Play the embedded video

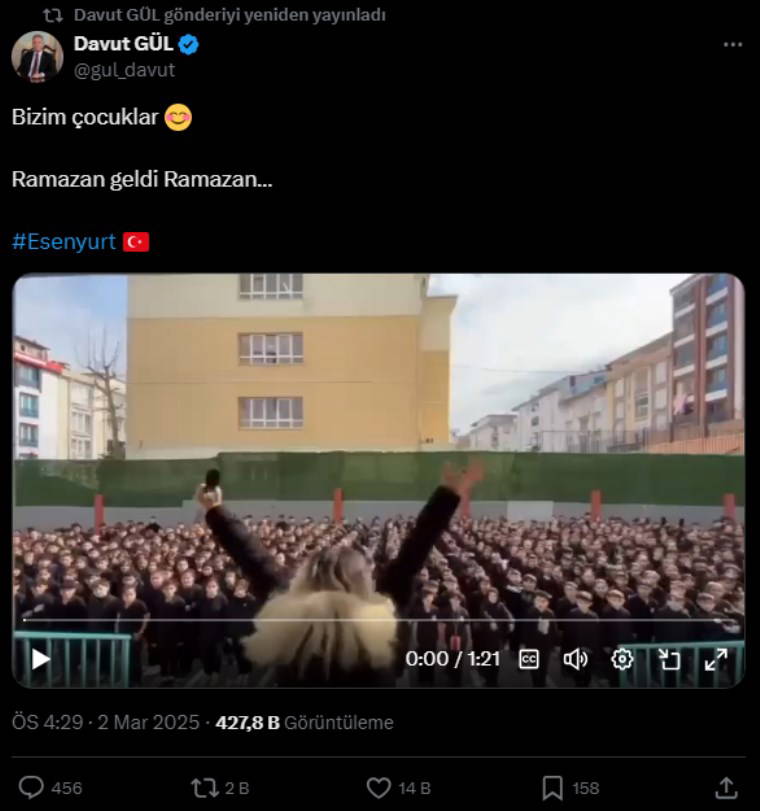pyautogui.click(x=41, y=659)
